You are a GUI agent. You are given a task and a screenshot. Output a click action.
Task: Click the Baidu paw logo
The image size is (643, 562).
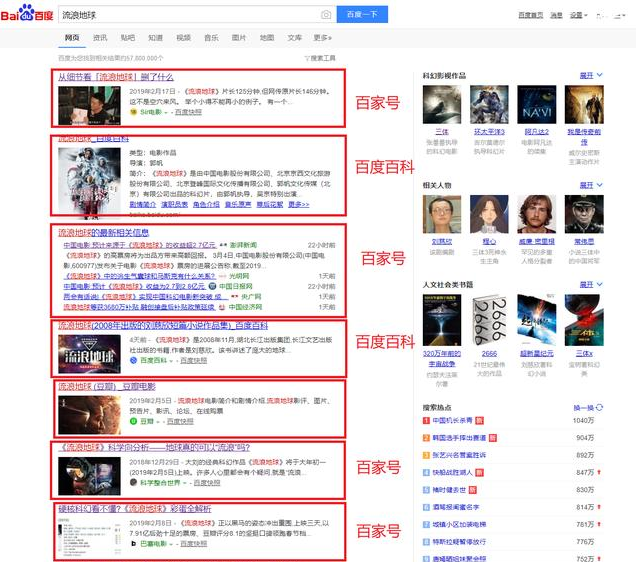(x=27, y=13)
